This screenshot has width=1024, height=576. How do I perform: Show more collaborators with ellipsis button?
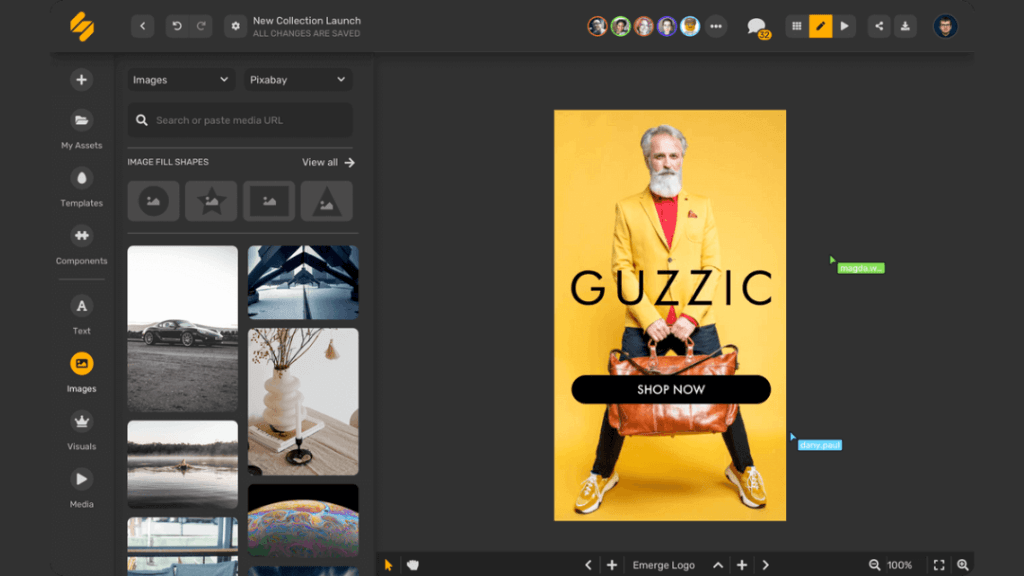click(x=716, y=26)
